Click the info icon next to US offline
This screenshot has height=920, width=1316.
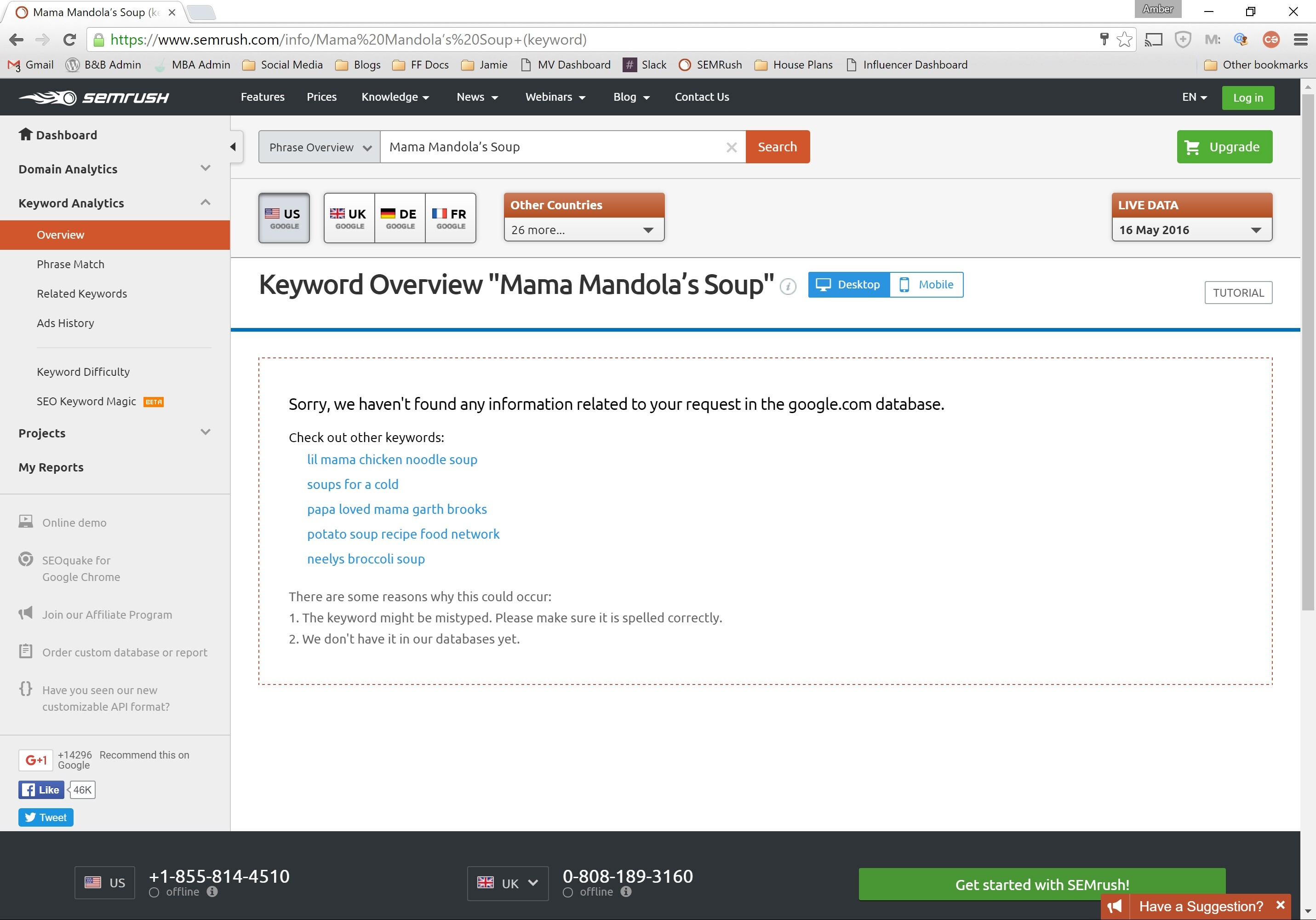tap(212, 892)
